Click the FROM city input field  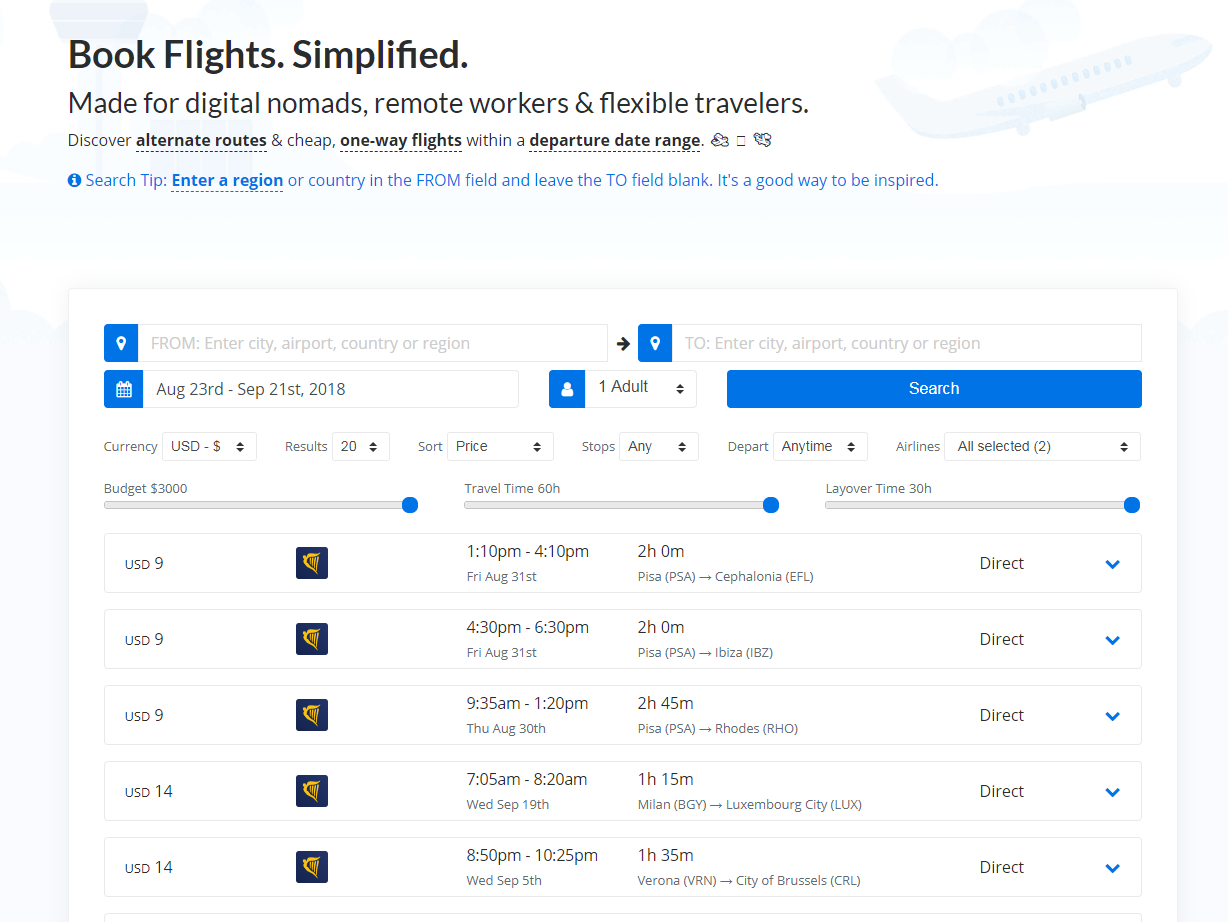[x=372, y=343]
